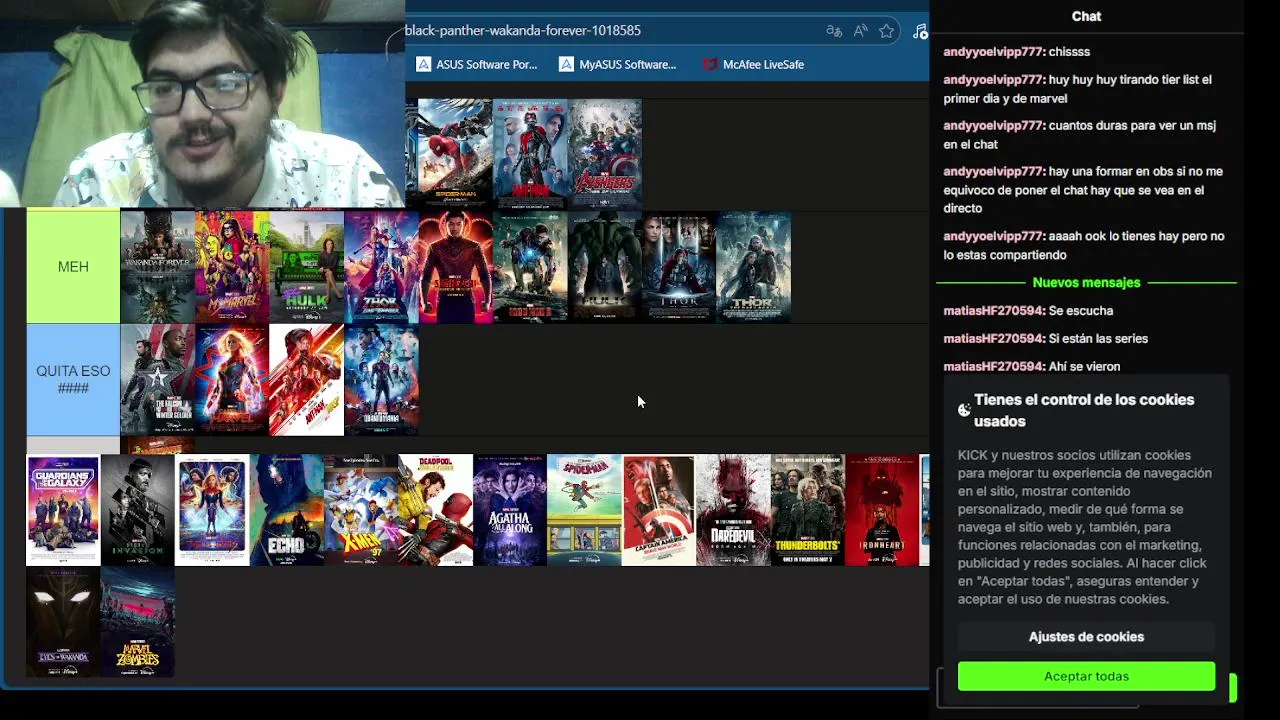
Task: Select the Ant-Man poster in upper tier
Action: pos(530,153)
